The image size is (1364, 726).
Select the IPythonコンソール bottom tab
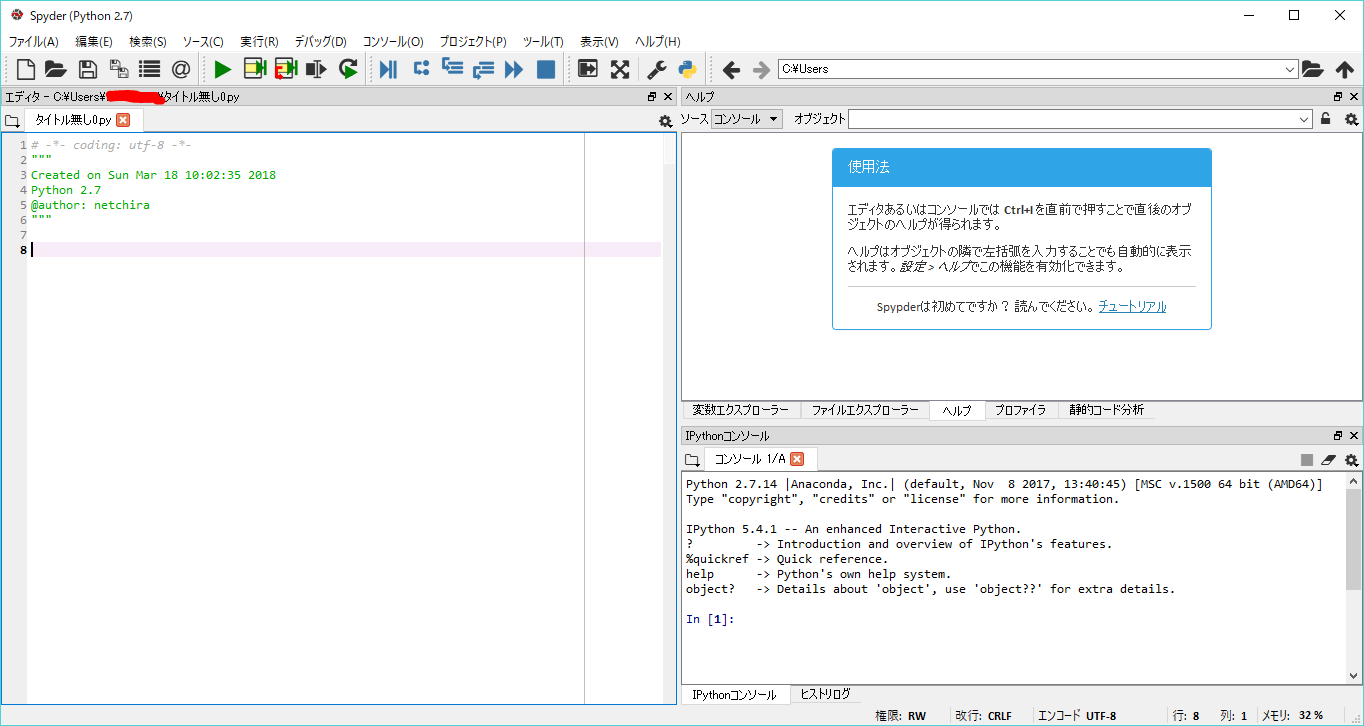(x=735, y=694)
